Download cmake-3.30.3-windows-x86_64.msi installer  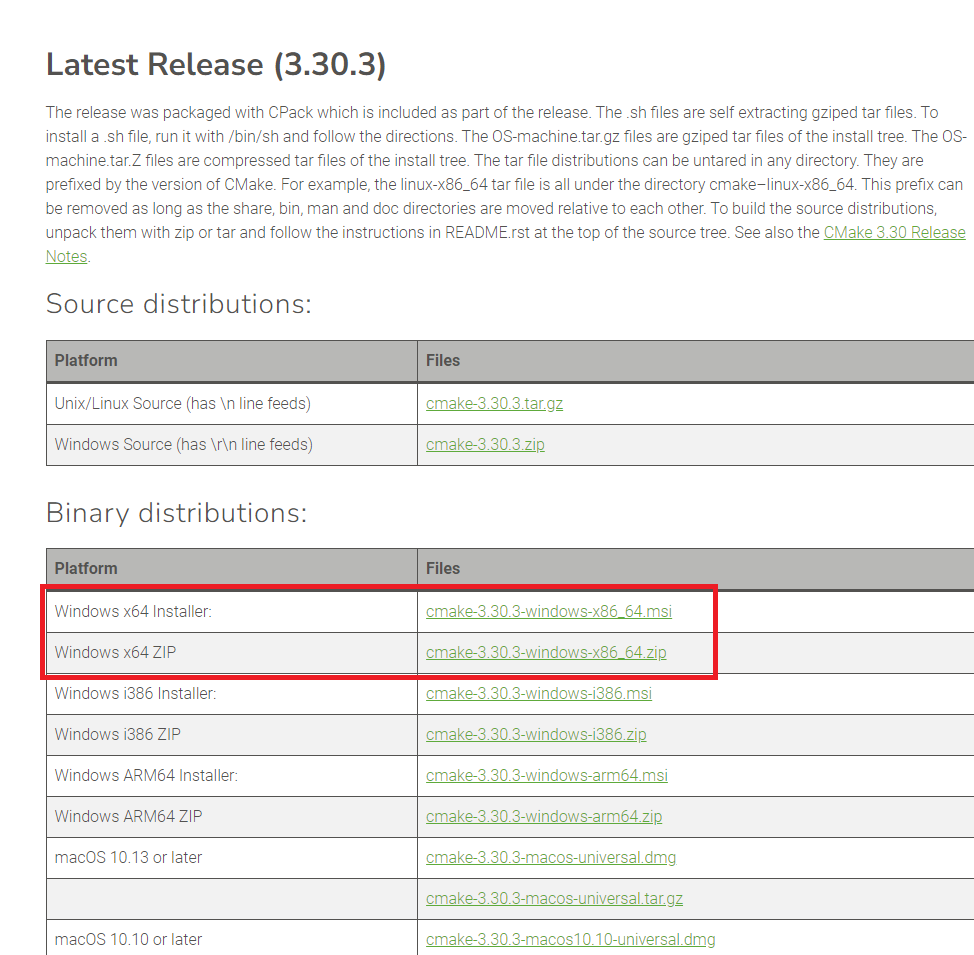(x=548, y=611)
